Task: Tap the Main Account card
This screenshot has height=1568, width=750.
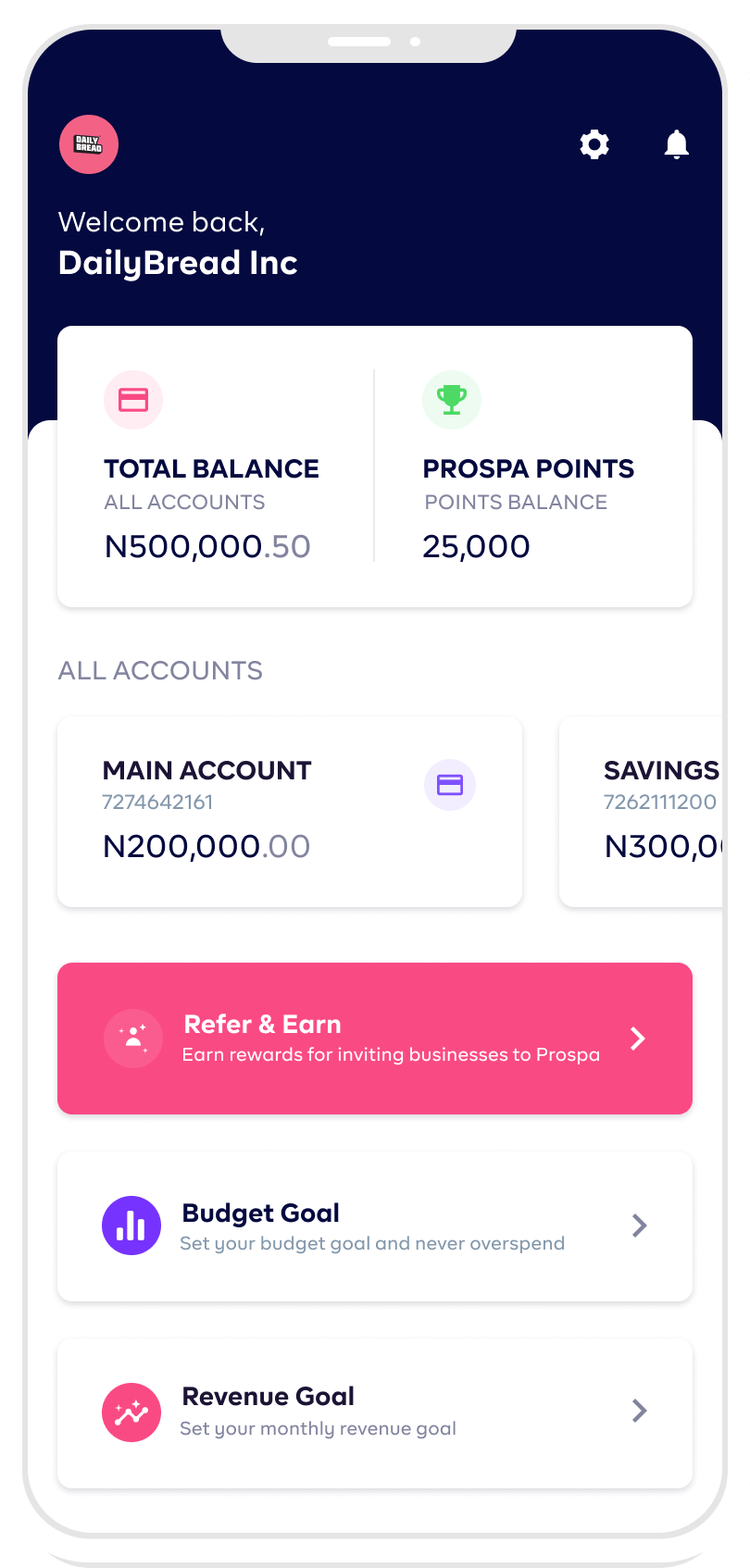Action: pos(289,811)
